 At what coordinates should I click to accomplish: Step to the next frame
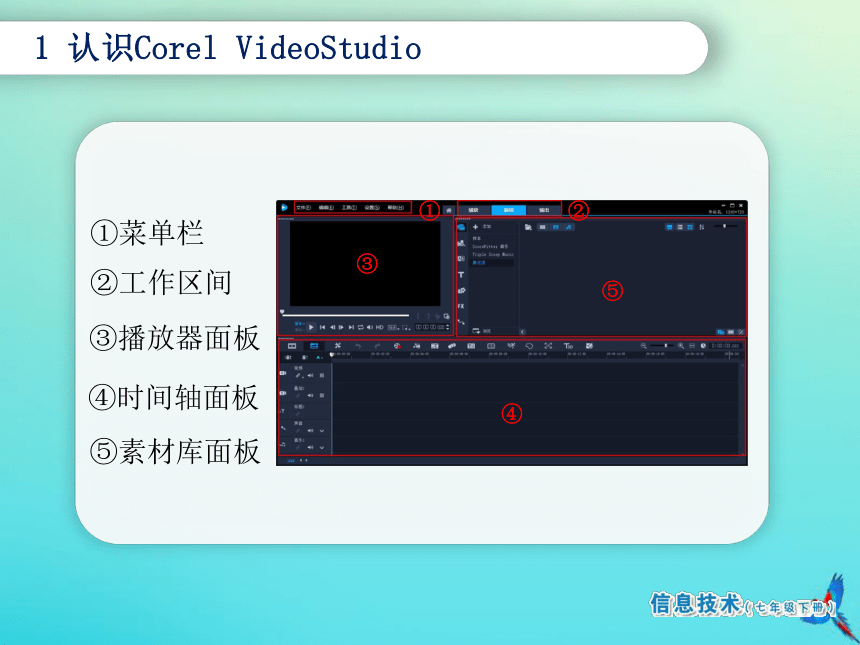point(341,327)
